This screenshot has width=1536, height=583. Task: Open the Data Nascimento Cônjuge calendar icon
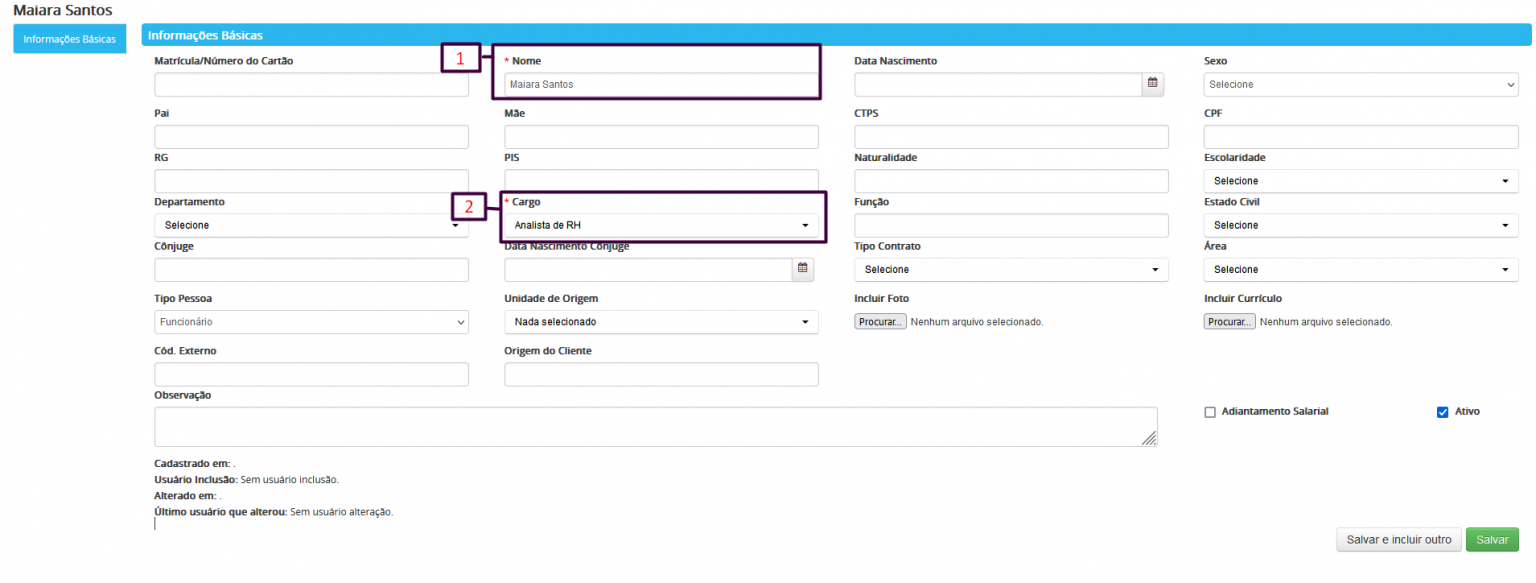802,269
